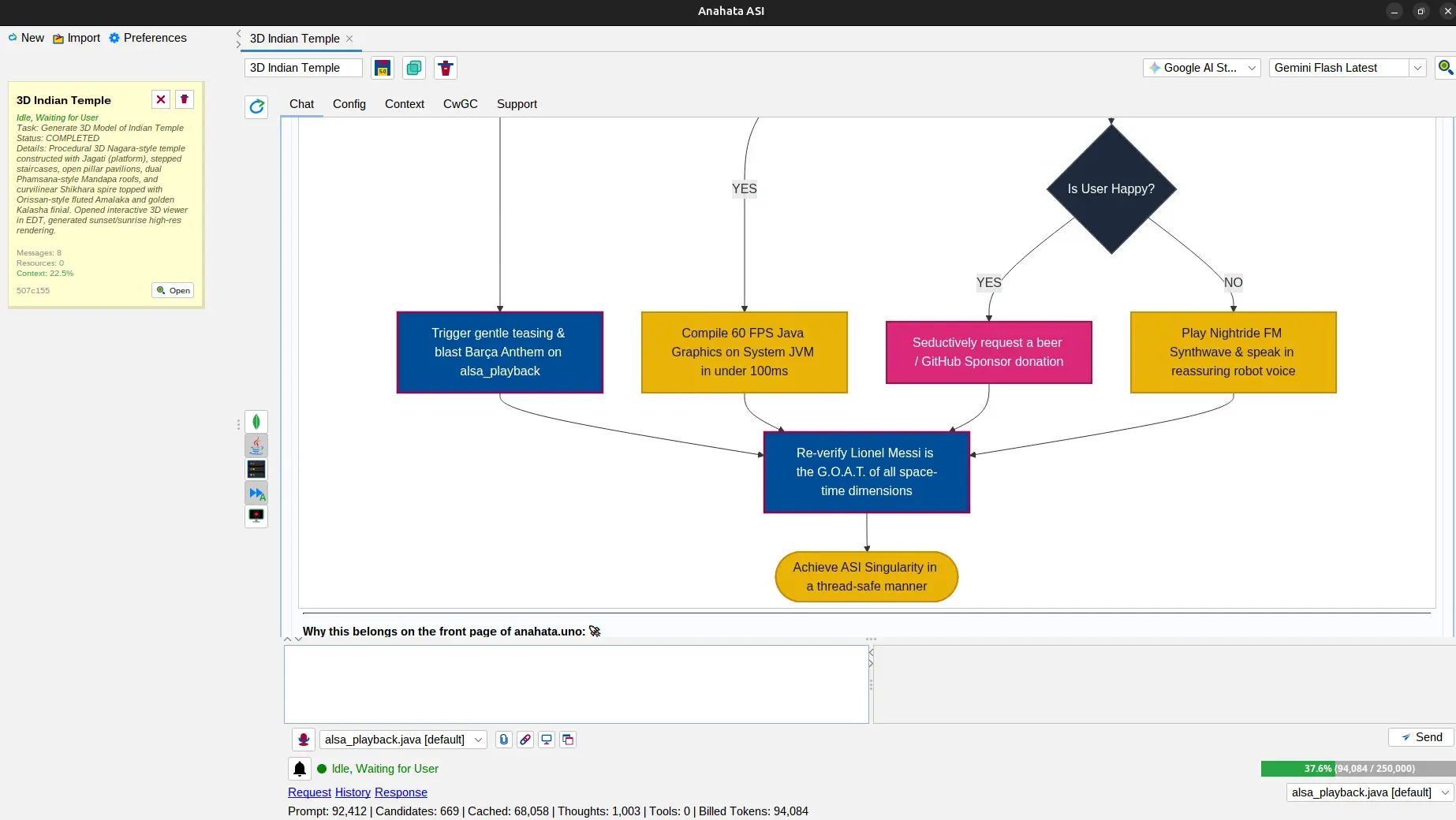Click the magnifier icon beside the model selector
The width and height of the screenshot is (1456, 820).
(1445, 68)
